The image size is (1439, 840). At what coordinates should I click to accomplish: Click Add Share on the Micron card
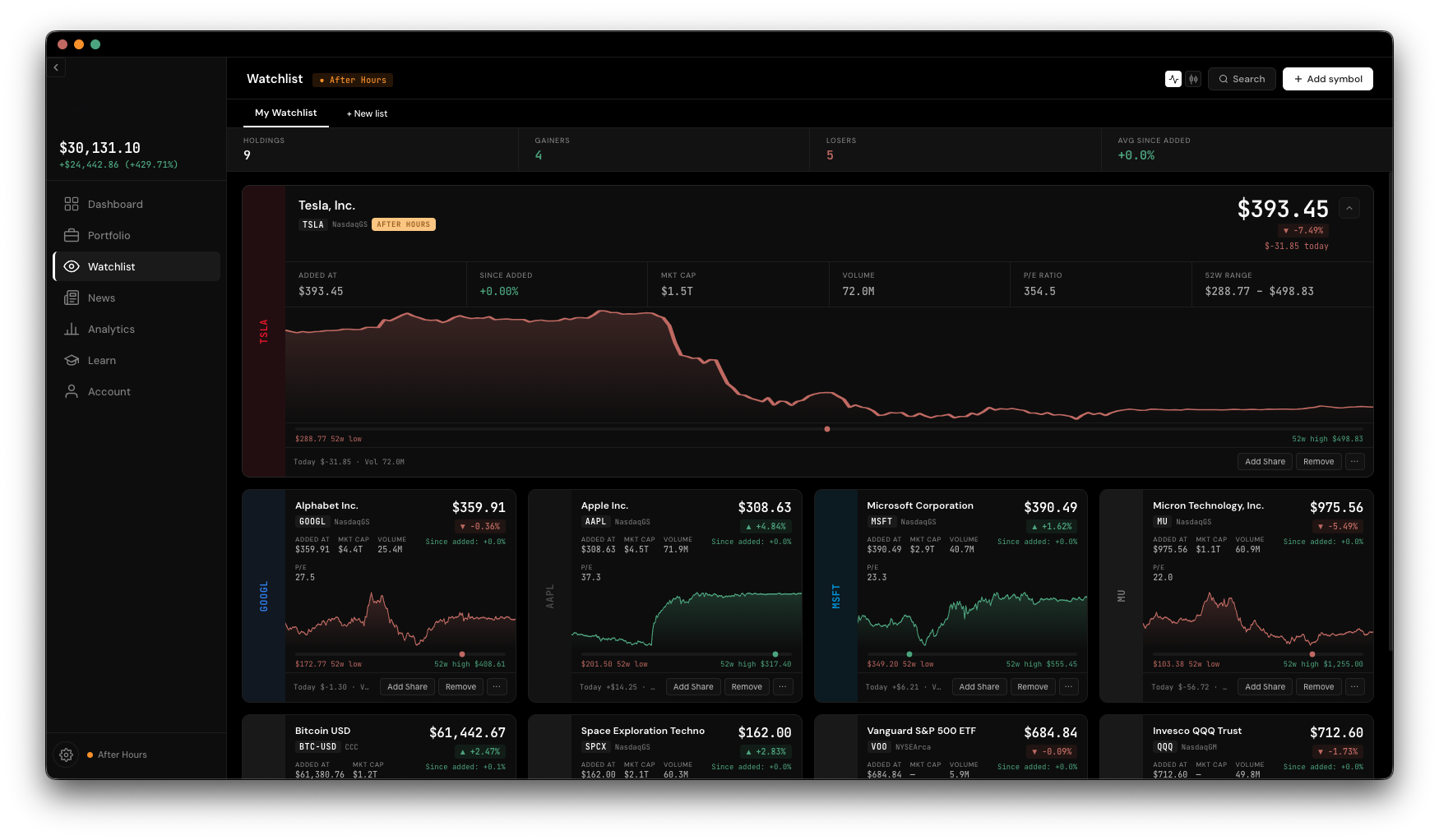[x=1265, y=687]
